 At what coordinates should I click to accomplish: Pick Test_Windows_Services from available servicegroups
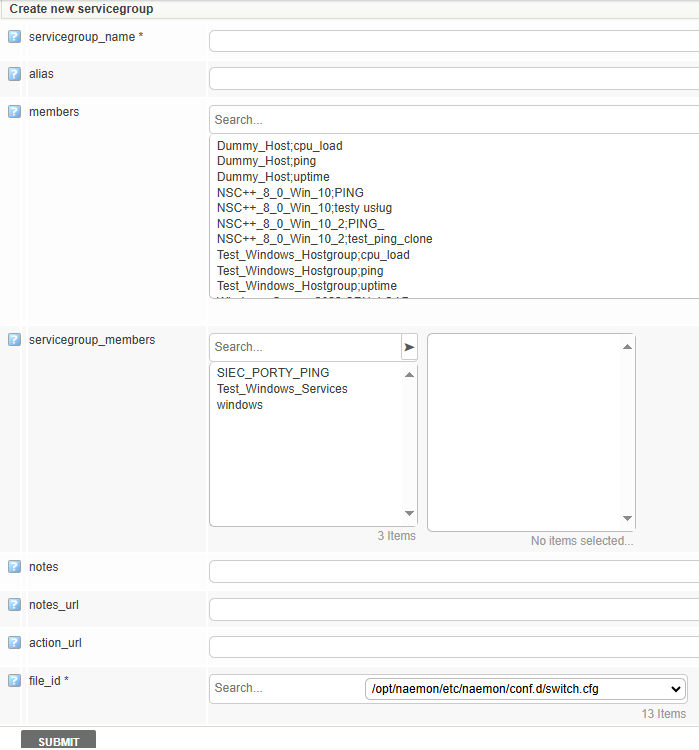click(282, 389)
